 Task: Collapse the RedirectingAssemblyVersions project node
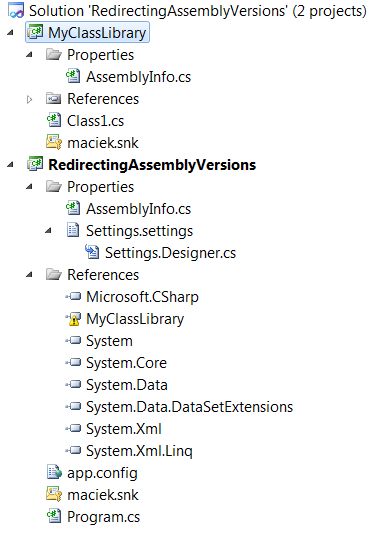[11, 165]
